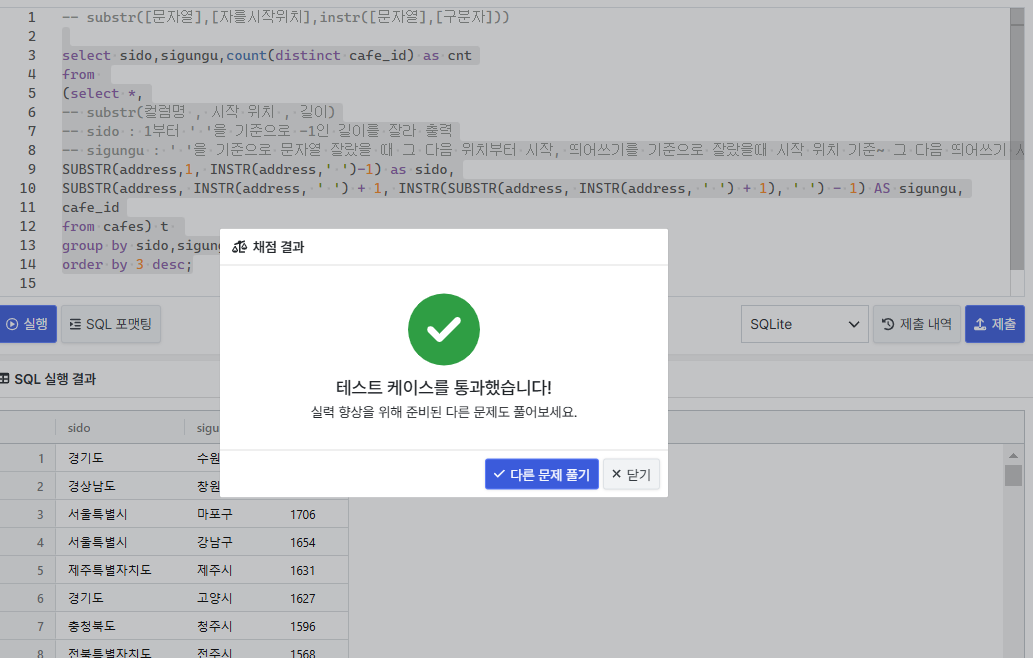Click the 제출 submit button
The width and height of the screenshot is (1033, 658).
click(995, 324)
